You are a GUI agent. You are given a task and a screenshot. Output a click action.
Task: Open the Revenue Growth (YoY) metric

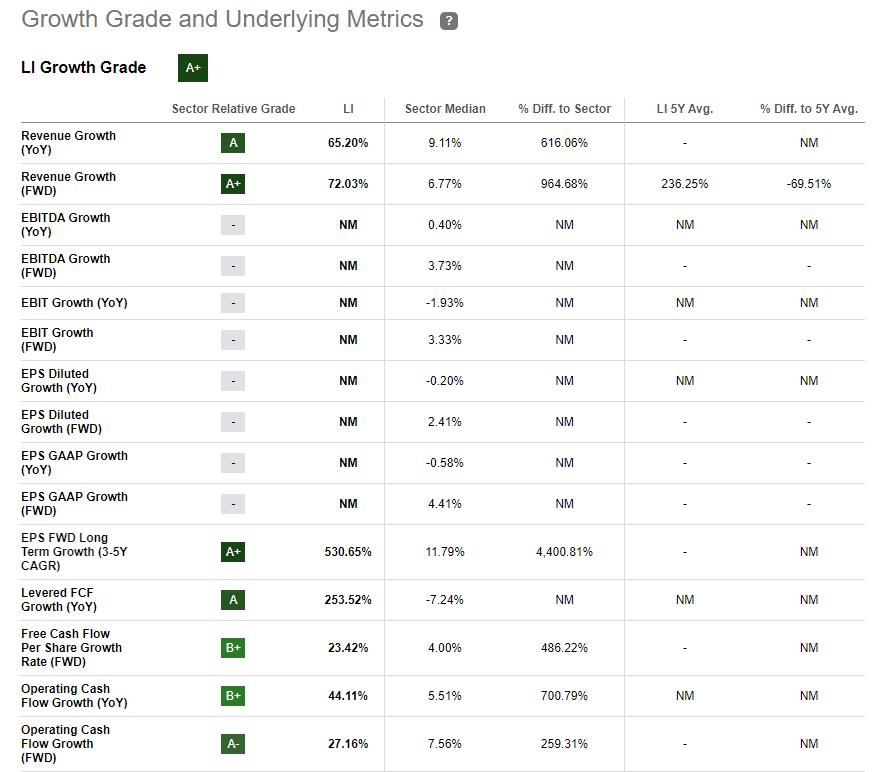(69, 143)
